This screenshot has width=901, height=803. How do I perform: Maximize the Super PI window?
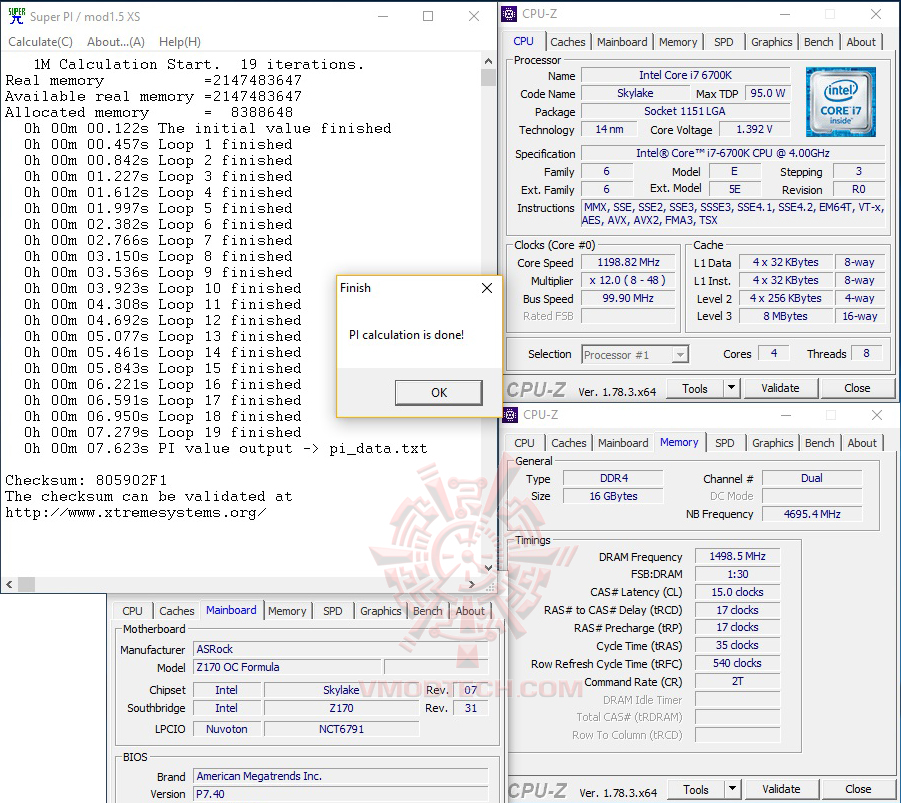point(428,16)
